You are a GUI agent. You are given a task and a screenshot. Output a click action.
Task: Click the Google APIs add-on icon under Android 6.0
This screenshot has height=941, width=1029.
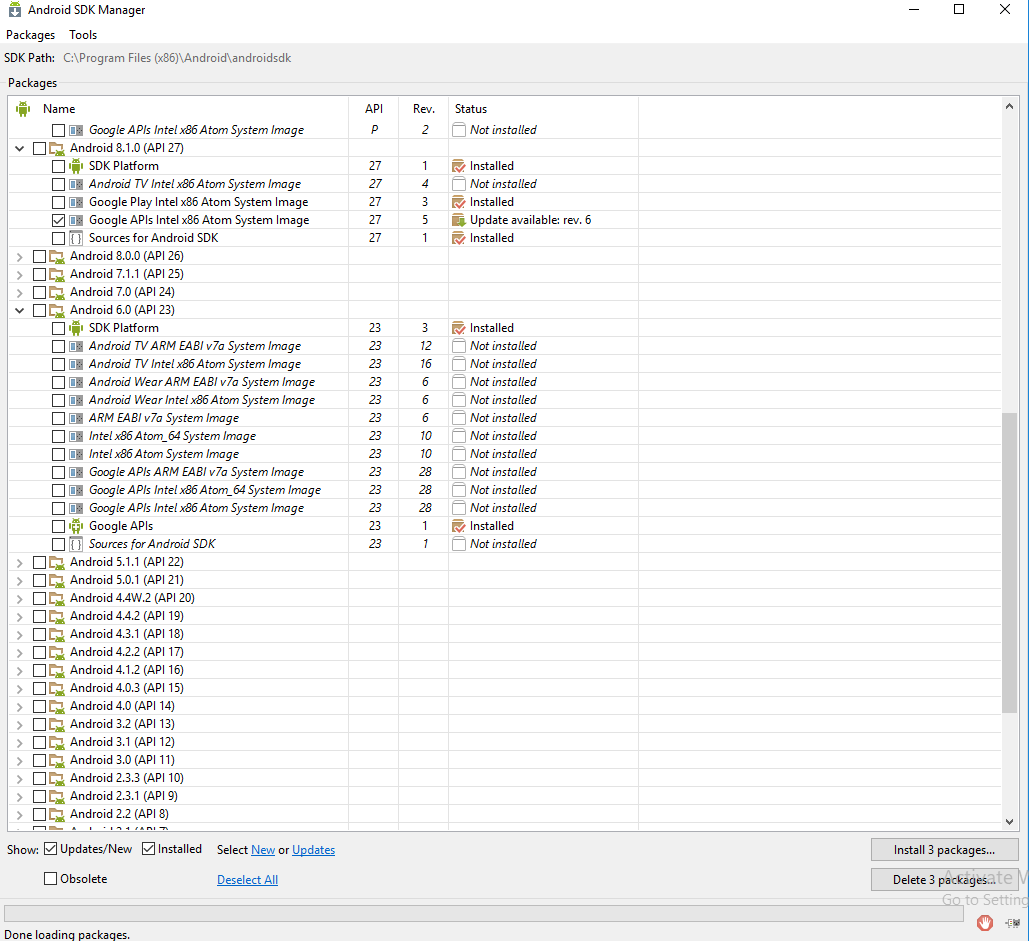click(75, 525)
